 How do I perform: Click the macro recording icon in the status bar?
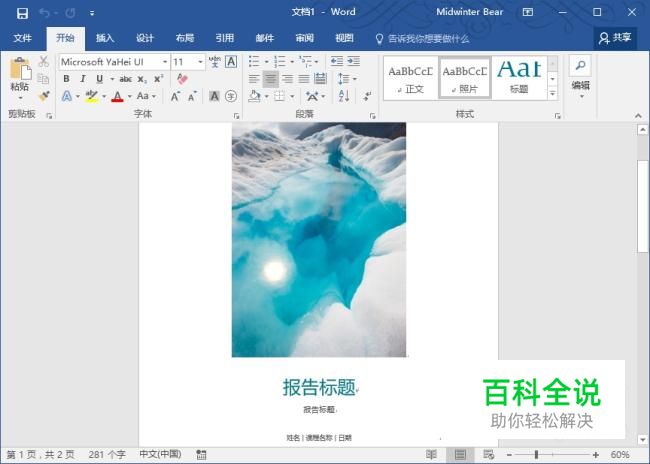(201, 454)
